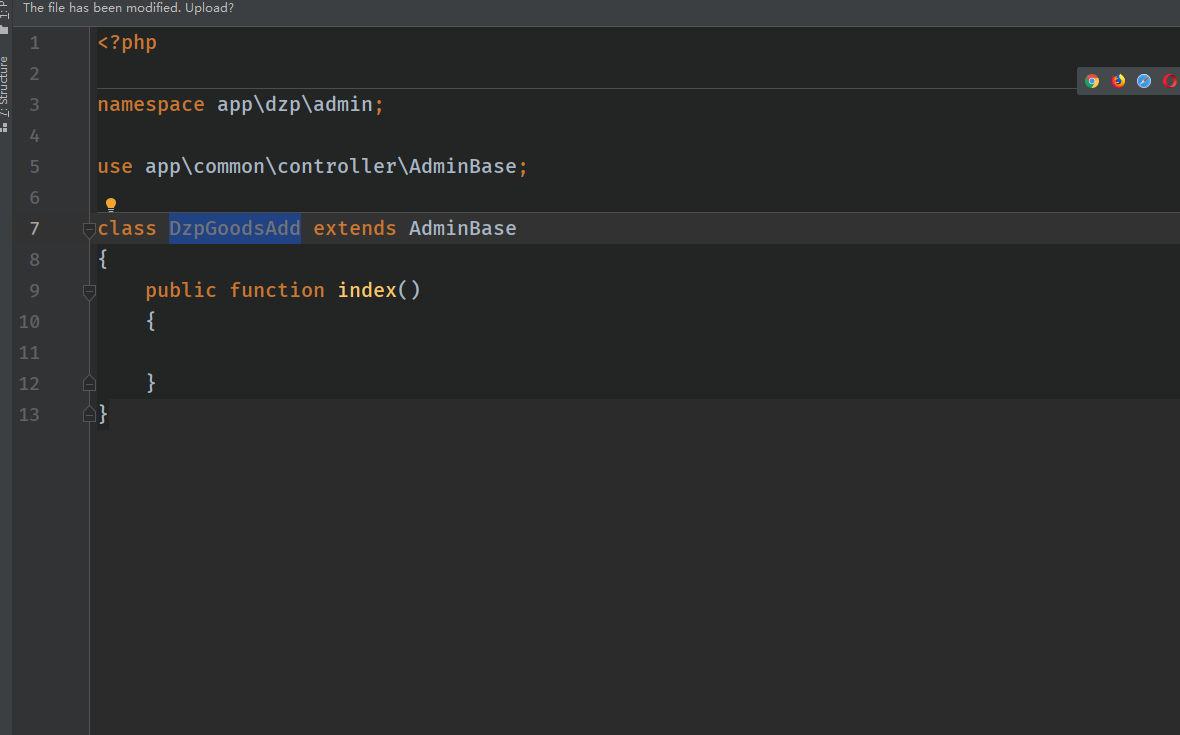Collapse the DzpGoodsAdd class fold marker
The image size is (1180, 735).
click(89, 229)
